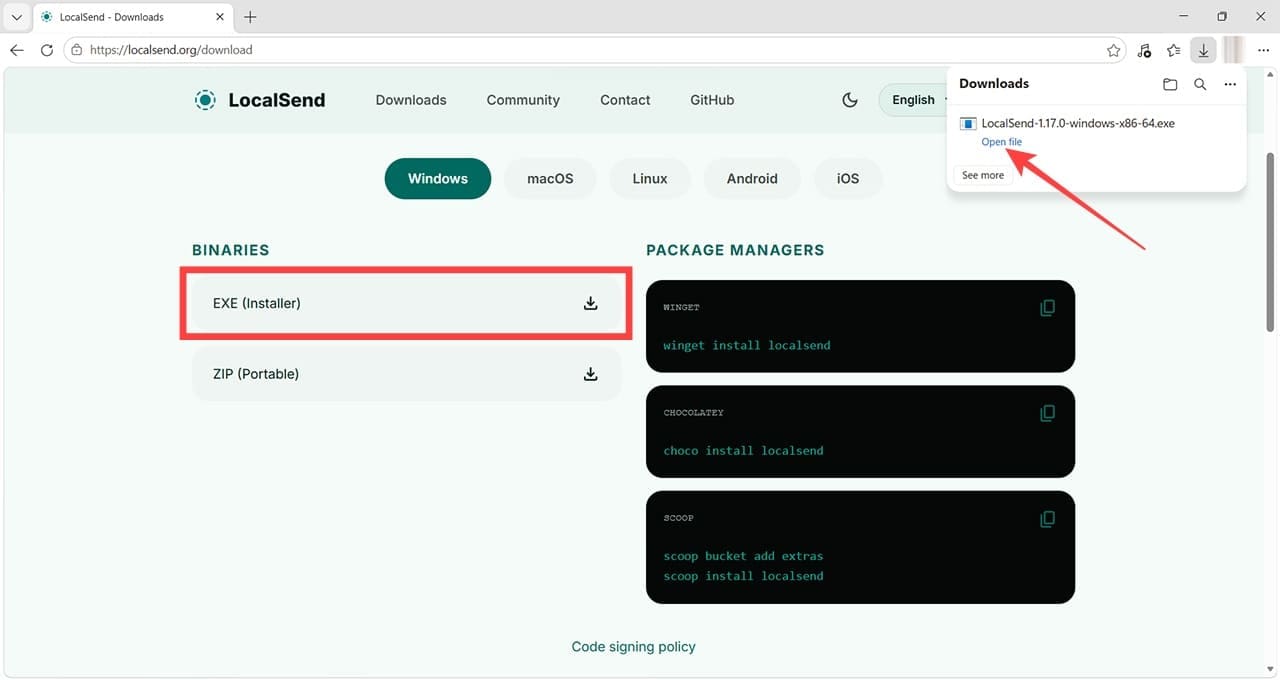This screenshot has height=680, width=1280.
Task: Click See more in Downloads panel
Action: click(983, 175)
